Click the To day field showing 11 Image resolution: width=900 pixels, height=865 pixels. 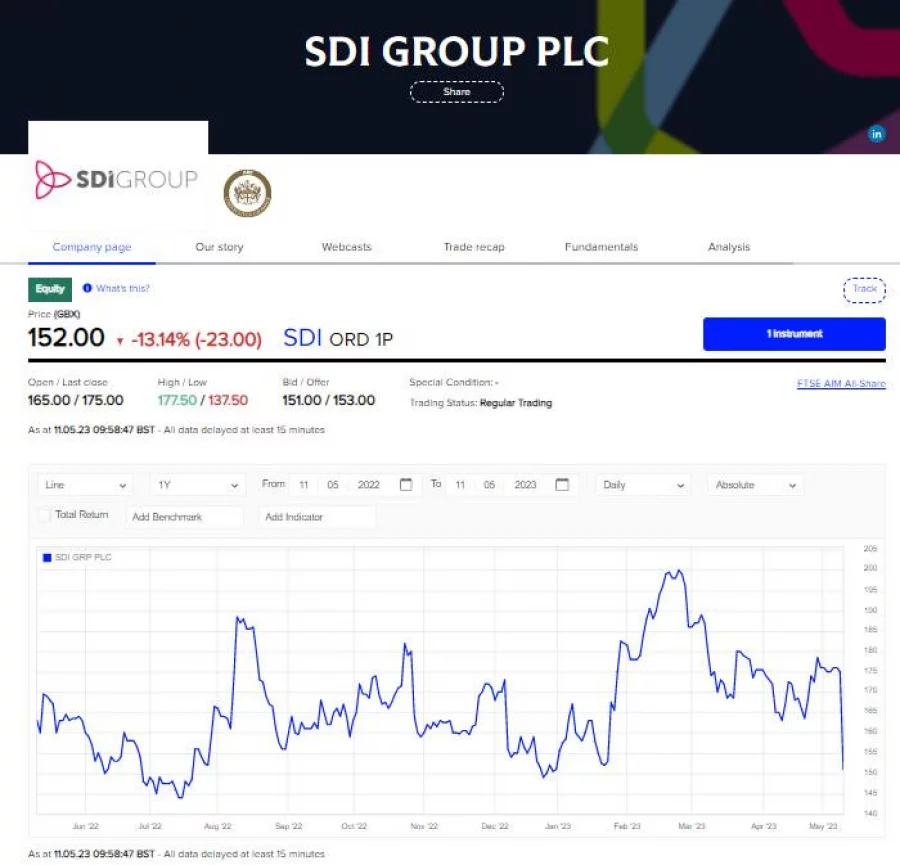tap(460, 485)
